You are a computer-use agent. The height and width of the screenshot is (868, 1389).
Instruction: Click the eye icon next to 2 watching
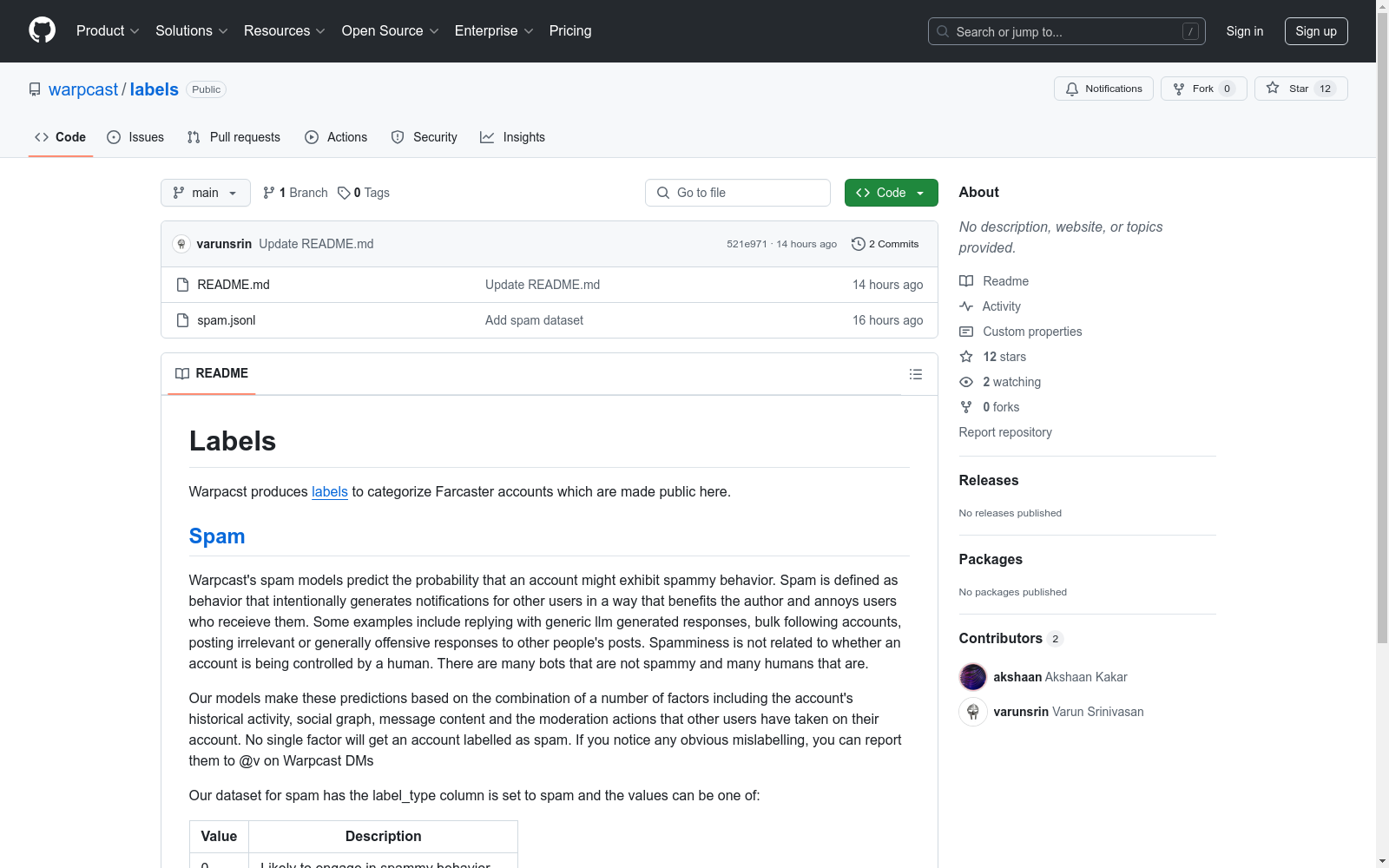pyautogui.click(x=966, y=382)
